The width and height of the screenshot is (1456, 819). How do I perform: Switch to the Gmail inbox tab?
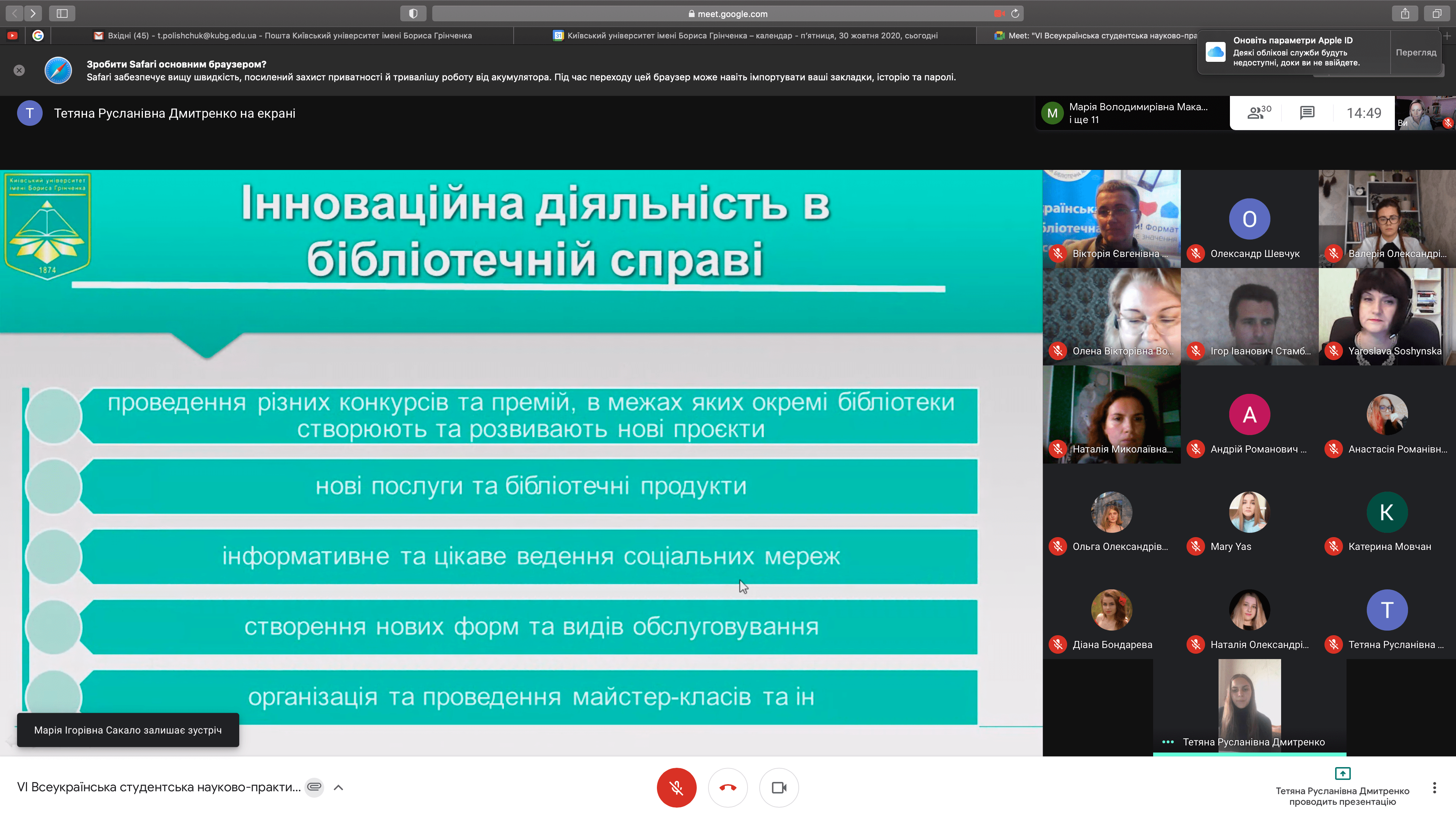[x=283, y=36]
